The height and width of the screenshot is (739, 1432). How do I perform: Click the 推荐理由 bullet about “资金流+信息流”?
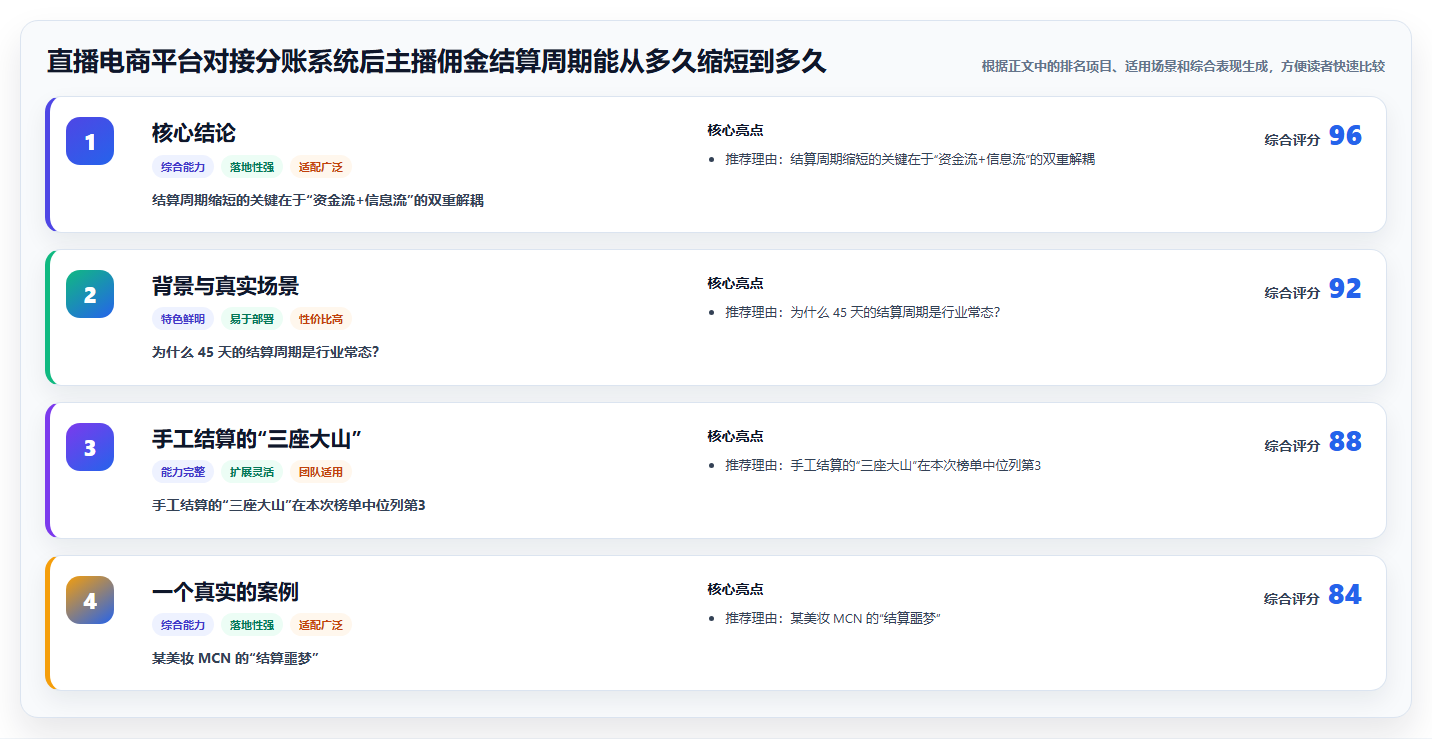coord(910,159)
